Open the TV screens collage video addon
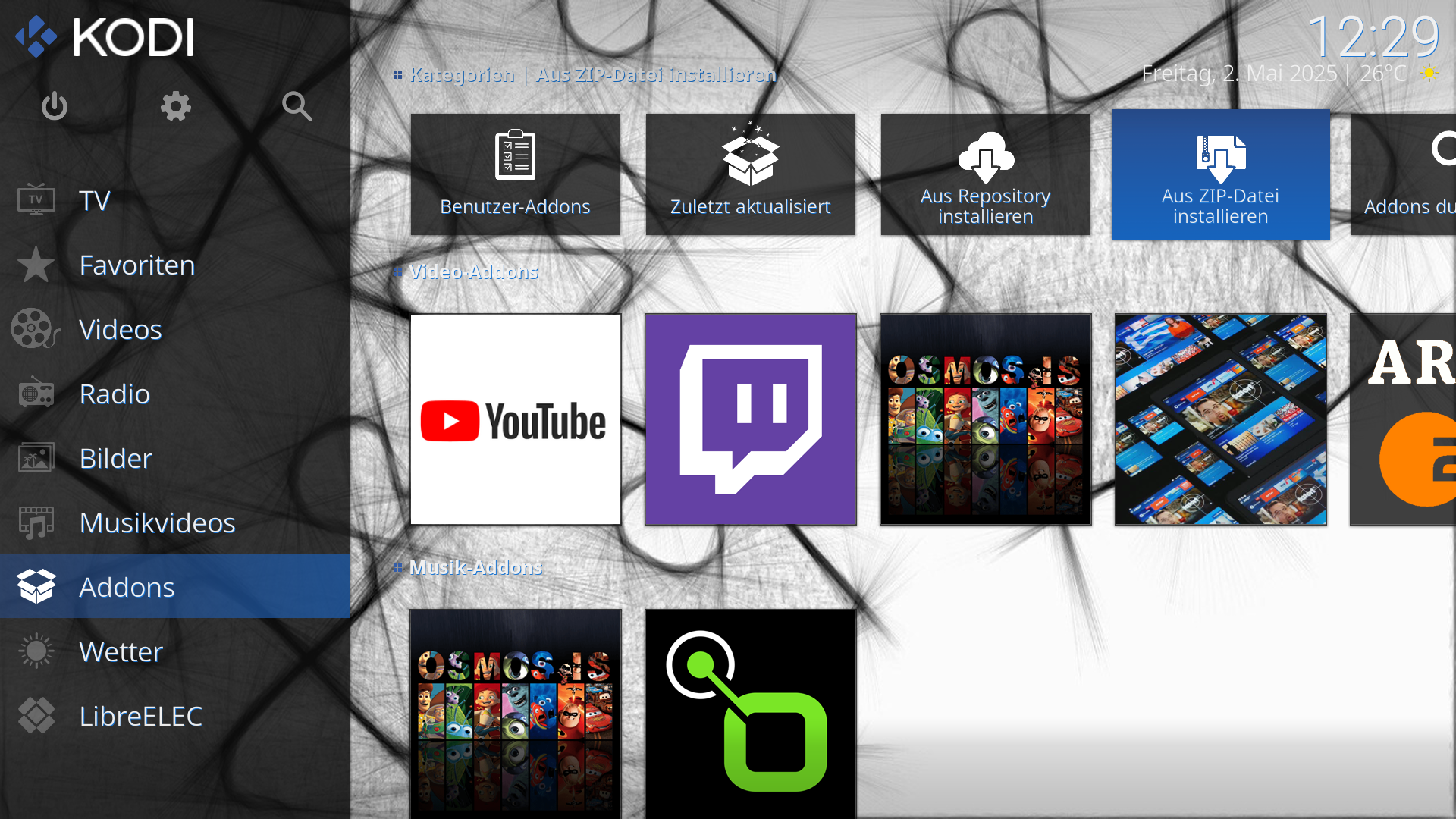The width and height of the screenshot is (1456, 819). (1221, 419)
